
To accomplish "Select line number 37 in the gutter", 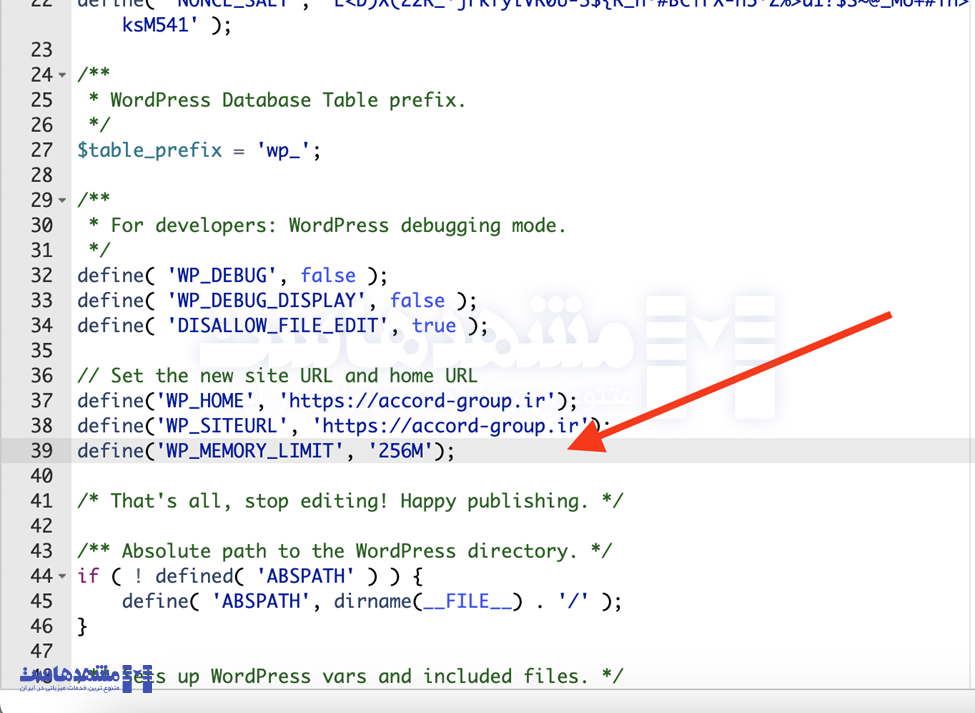I will point(41,401).
